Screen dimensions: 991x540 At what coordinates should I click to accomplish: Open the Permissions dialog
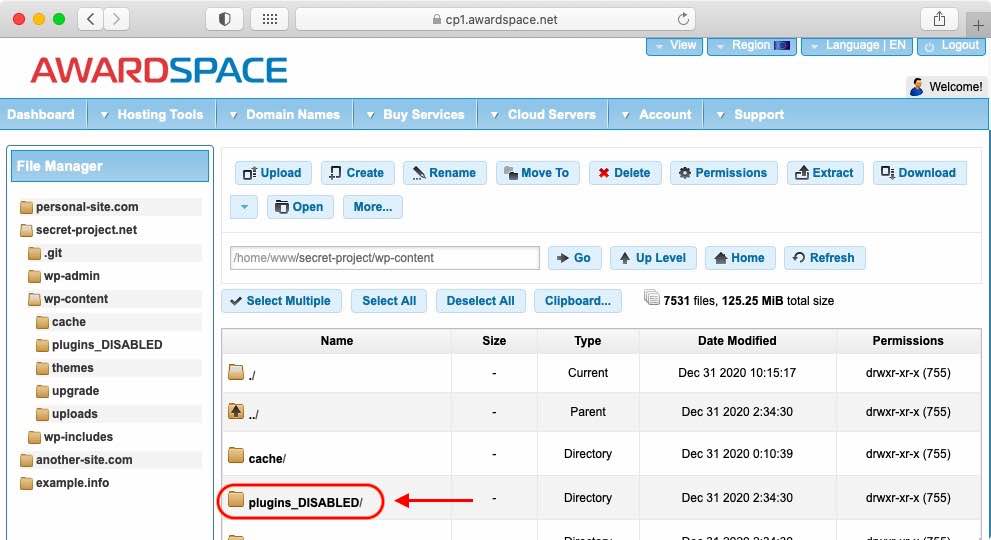pyautogui.click(x=723, y=173)
